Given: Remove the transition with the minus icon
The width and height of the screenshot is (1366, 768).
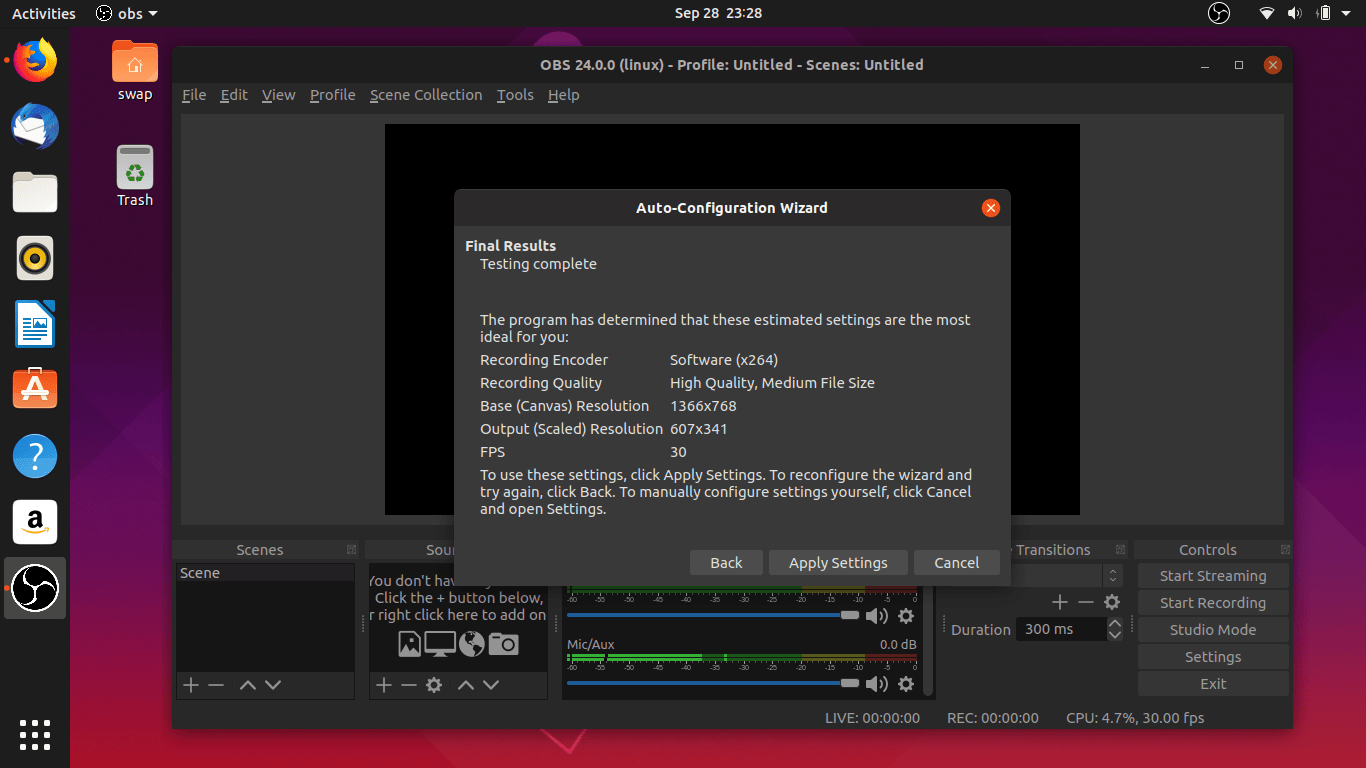Looking at the screenshot, I should coord(1086,602).
